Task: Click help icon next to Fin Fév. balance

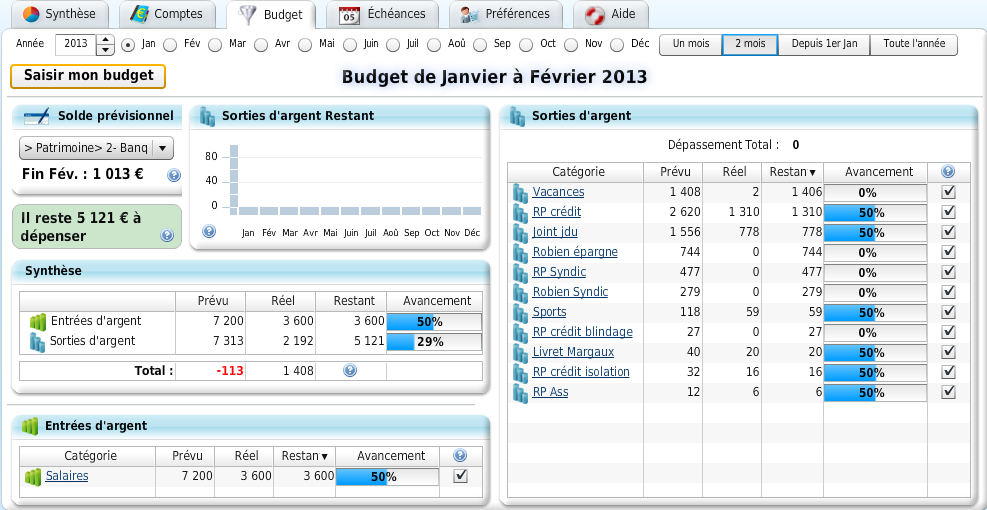Action: (174, 176)
